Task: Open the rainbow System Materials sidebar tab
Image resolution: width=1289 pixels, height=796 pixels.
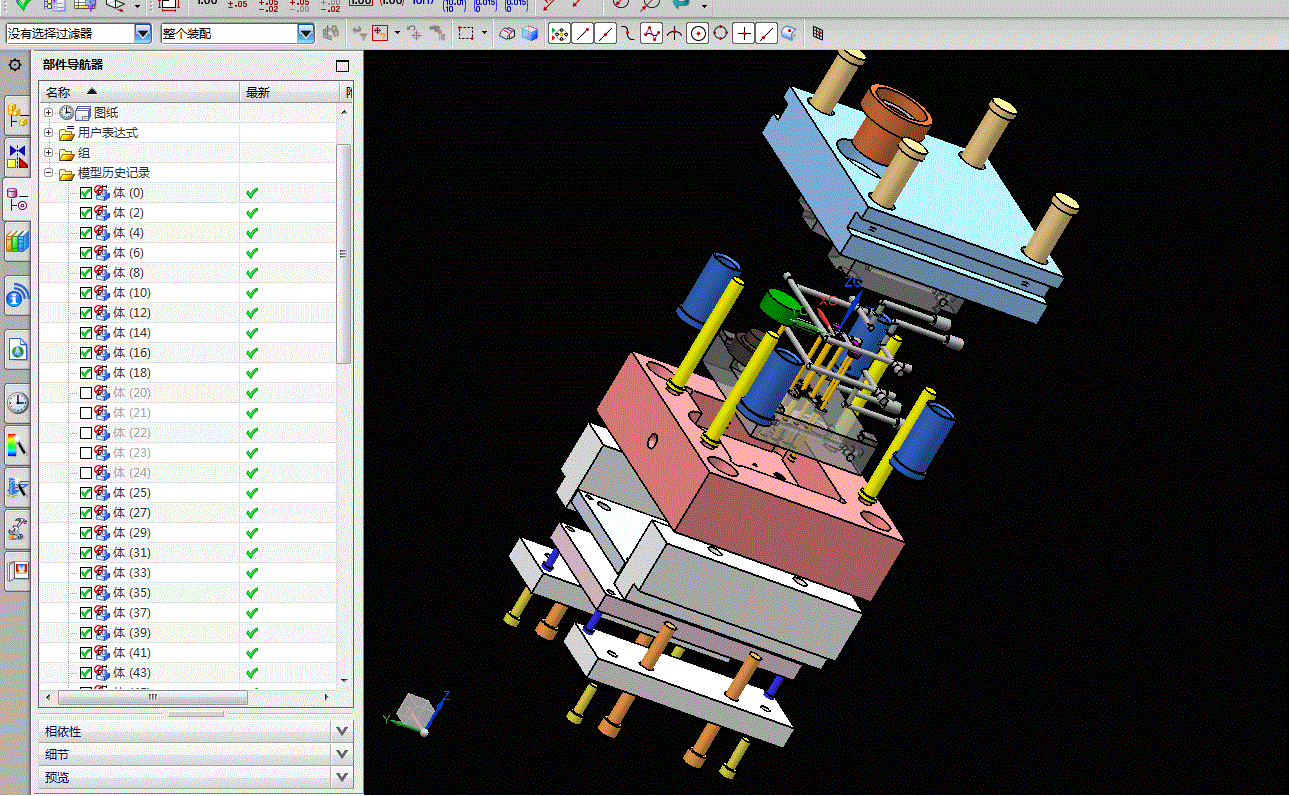Action: 17,444
